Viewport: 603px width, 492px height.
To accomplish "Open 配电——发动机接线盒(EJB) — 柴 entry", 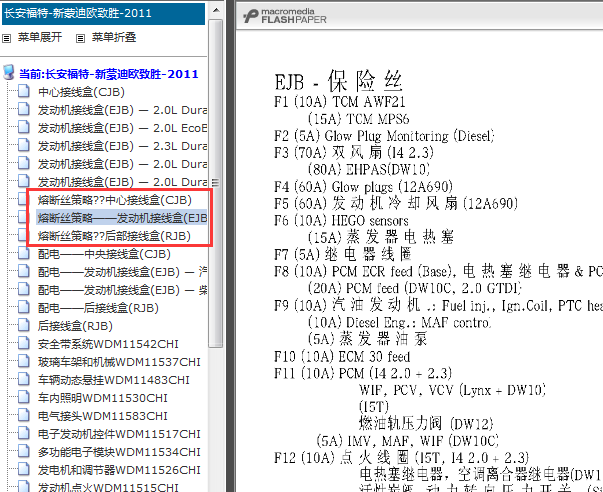I will 122,290.
